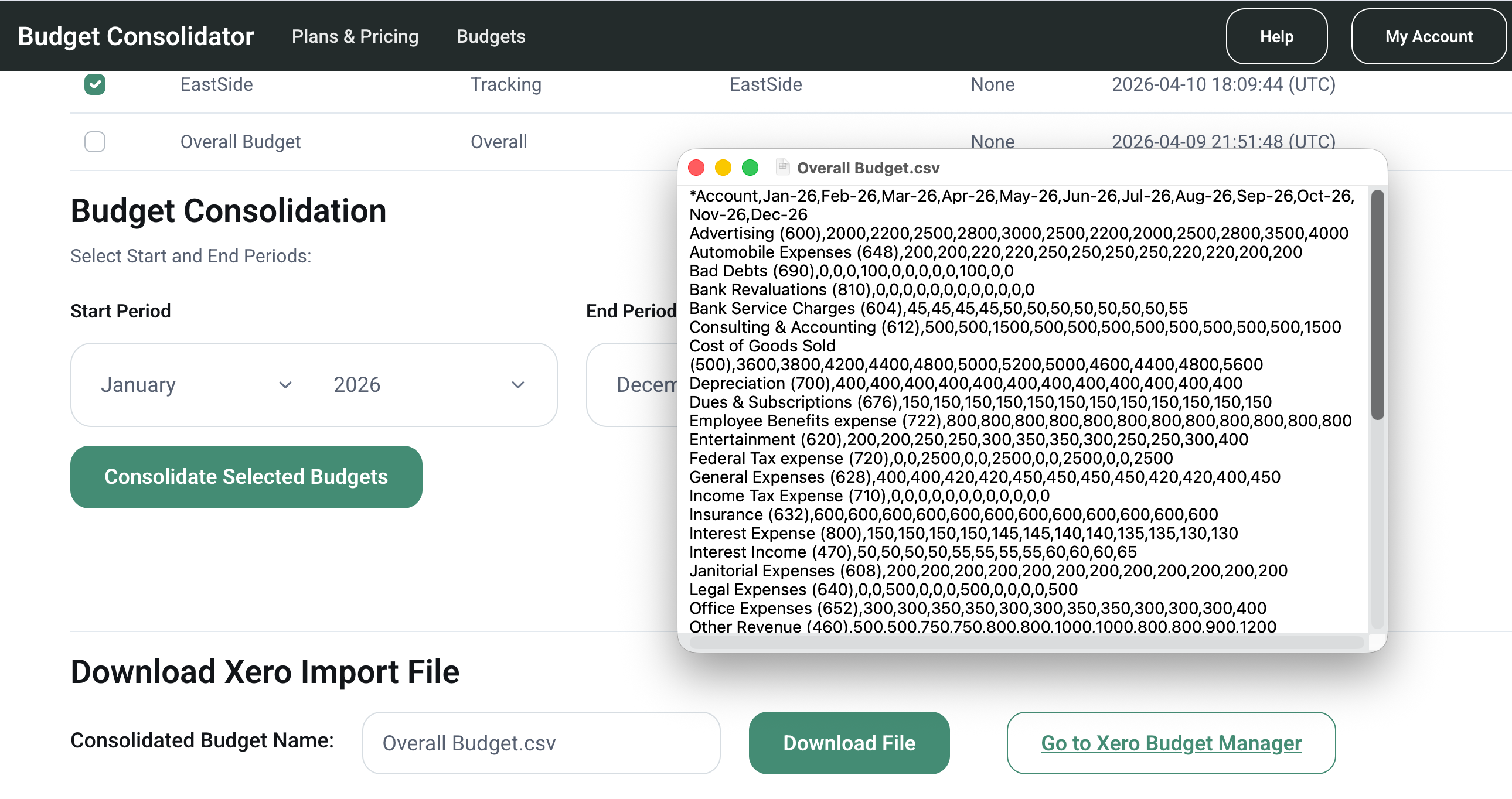Image resolution: width=1512 pixels, height=799 pixels.
Task: Click the Download File button
Action: [x=848, y=743]
